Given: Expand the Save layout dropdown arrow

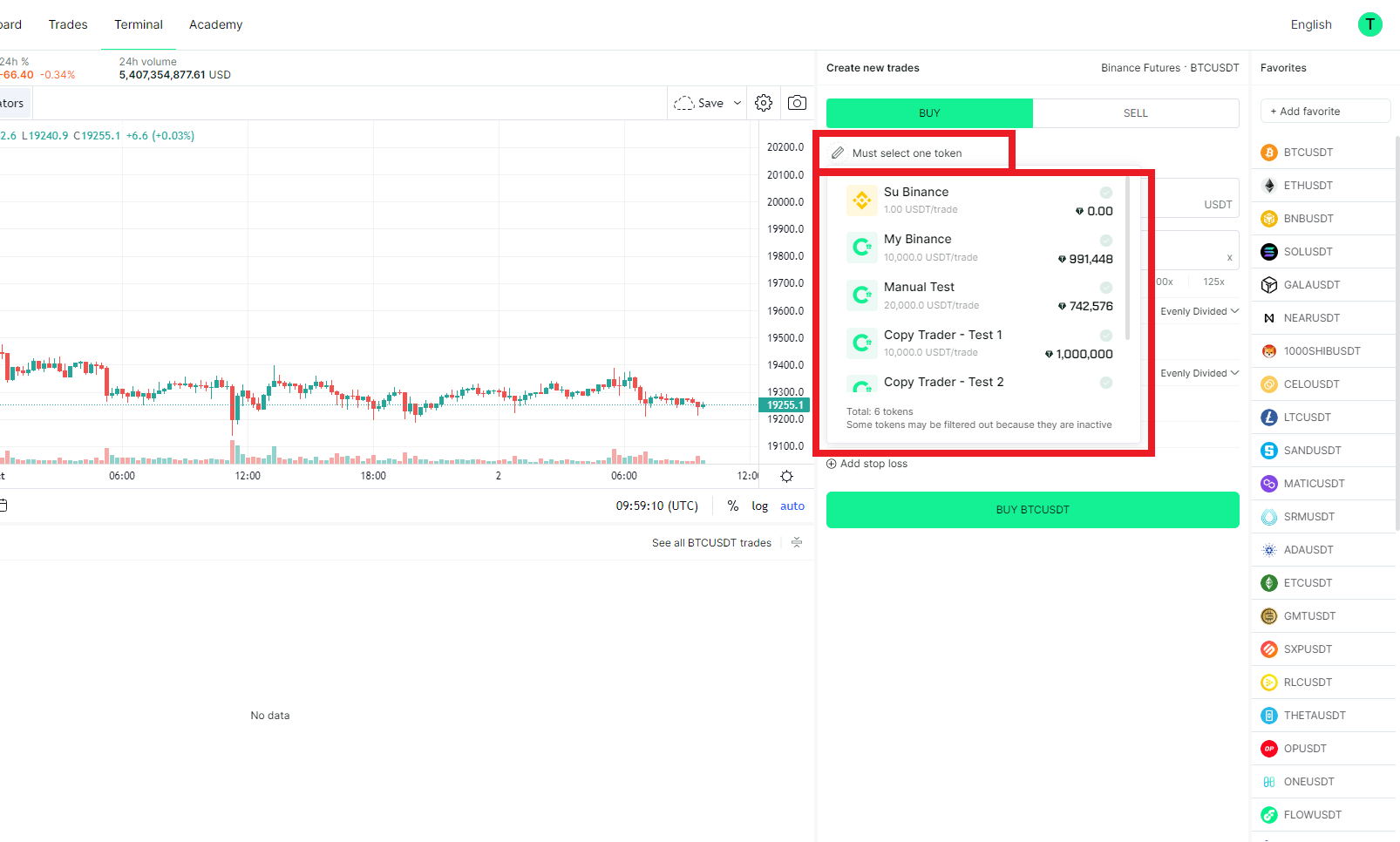Looking at the screenshot, I should [737, 103].
